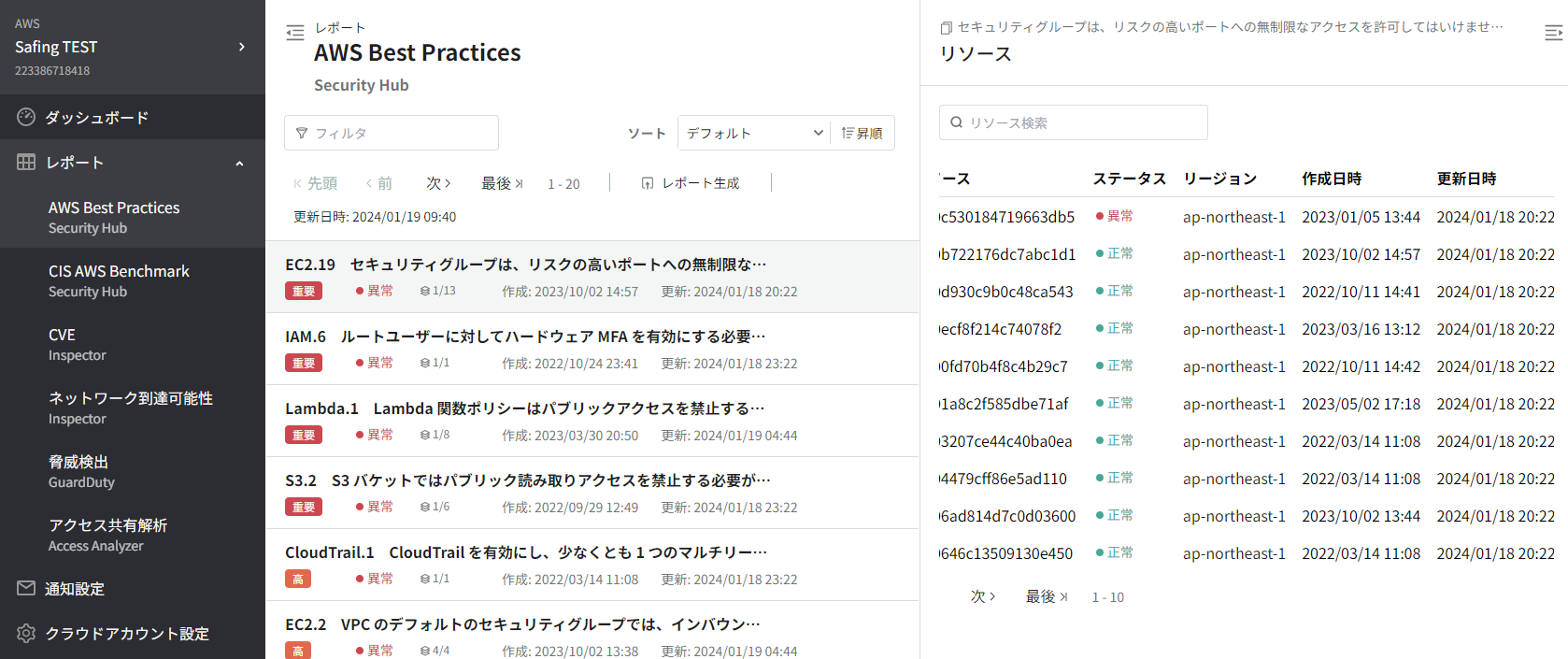This screenshot has width=1568, height=659.
Task: Toggle the resource panel menu icon
Action: (x=1554, y=33)
